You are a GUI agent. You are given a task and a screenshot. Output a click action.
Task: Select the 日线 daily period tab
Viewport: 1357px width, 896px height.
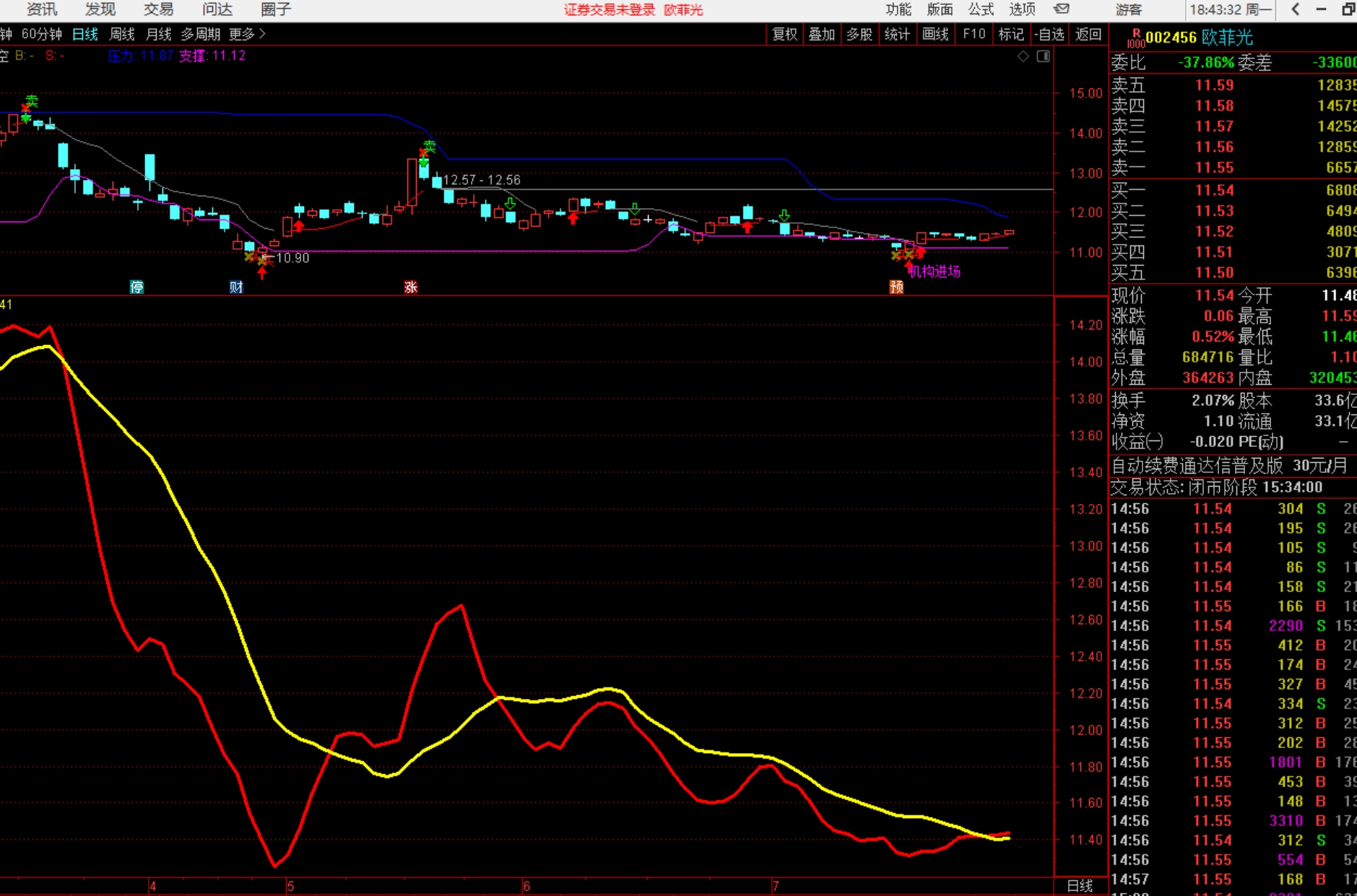[x=85, y=34]
